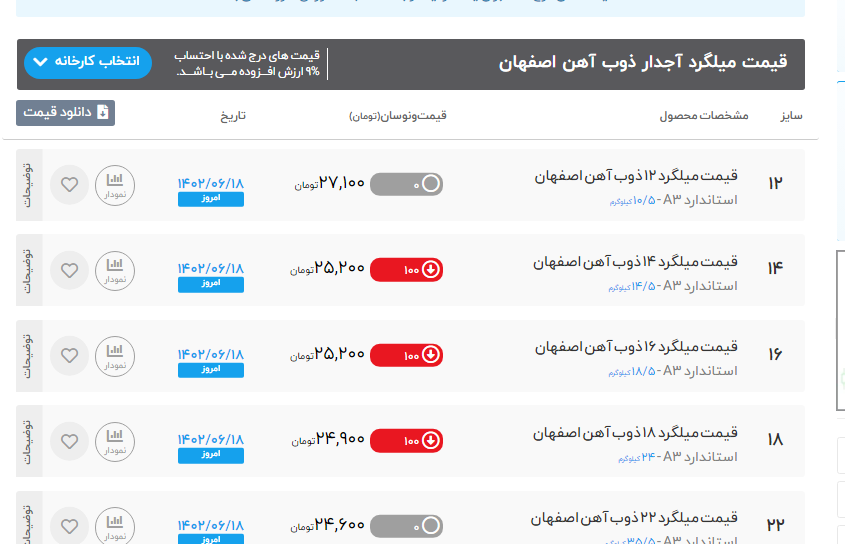845x544 pixels.
Task: Favorite the size 12 rebar with heart
Action: click(69, 185)
